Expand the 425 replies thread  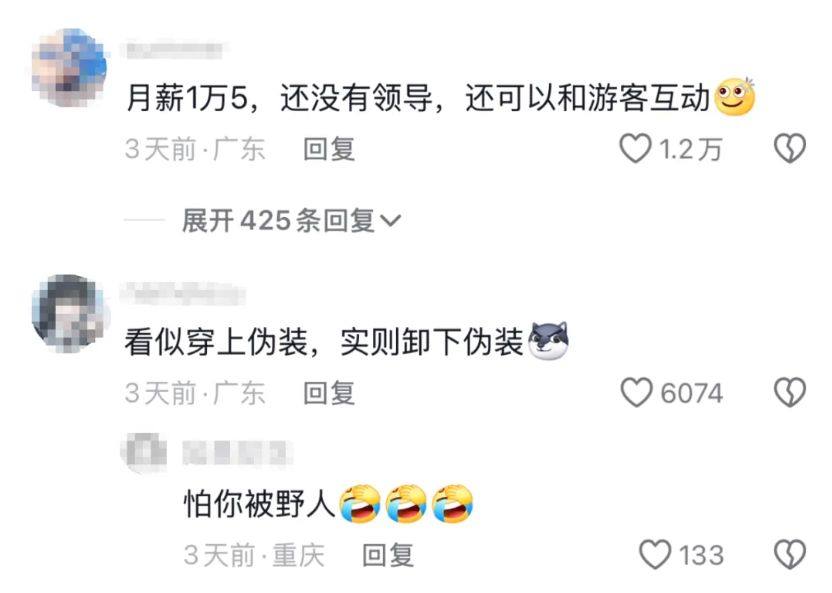(x=291, y=220)
